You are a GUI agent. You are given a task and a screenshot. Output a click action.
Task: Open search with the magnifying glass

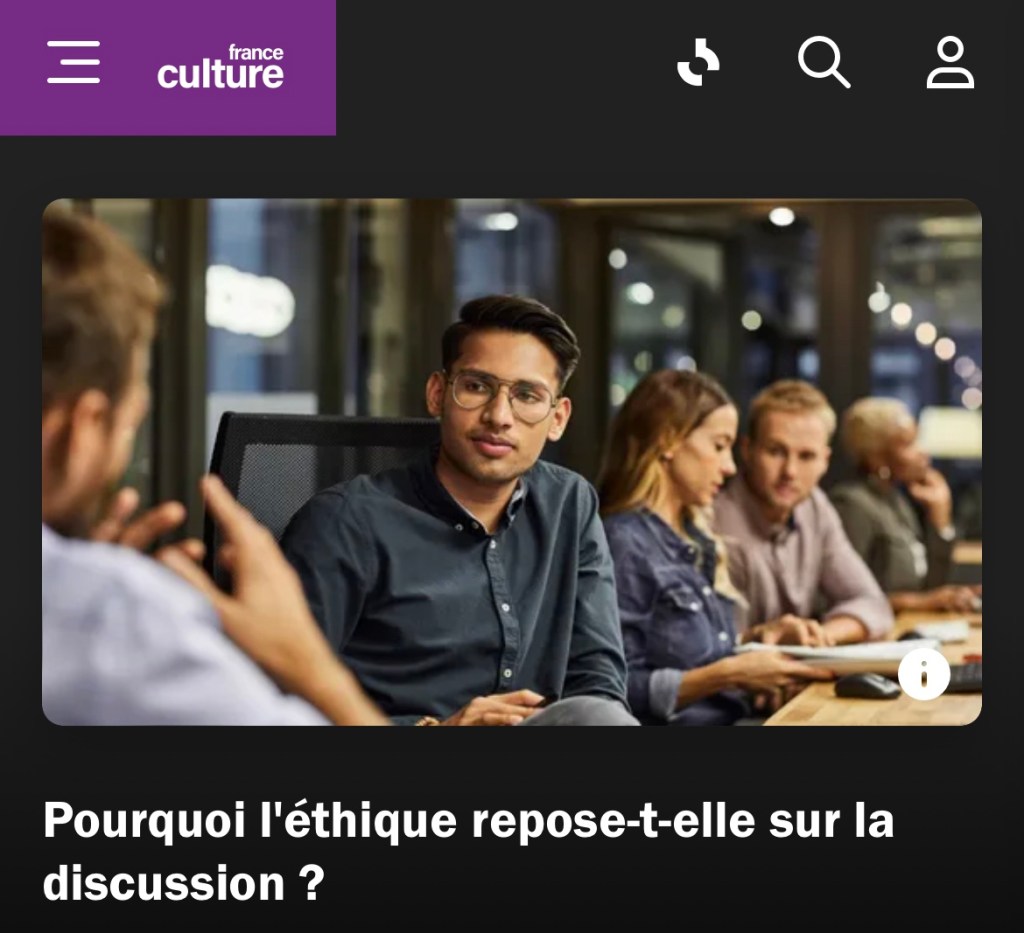tap(824, 62)
